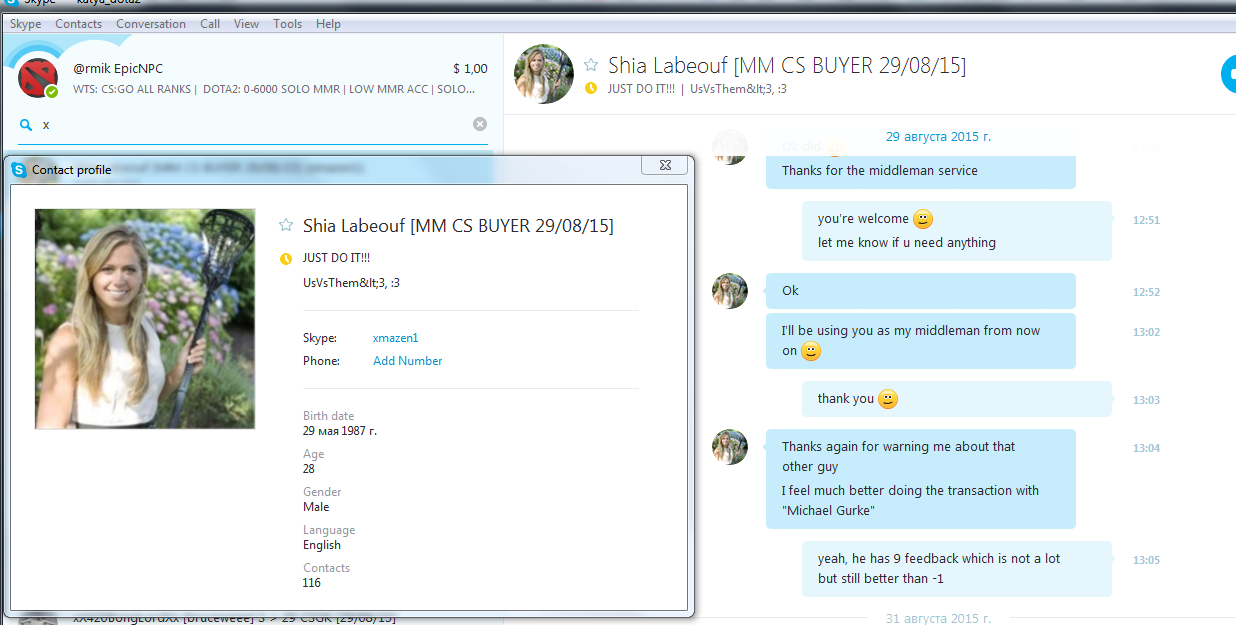Click avatar beside 'Thanks again for warning me'
Image resolution: width=1236 pixels, height=625 pixels.
730,447
